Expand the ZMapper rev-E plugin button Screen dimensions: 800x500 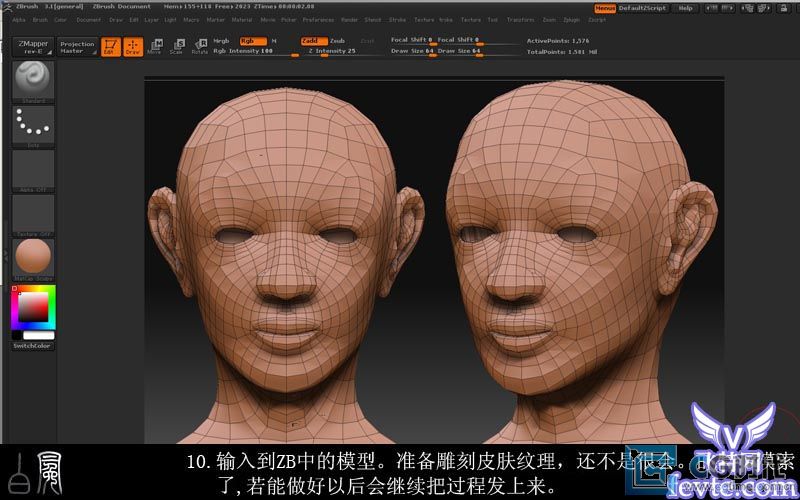[x=33, y=47]
